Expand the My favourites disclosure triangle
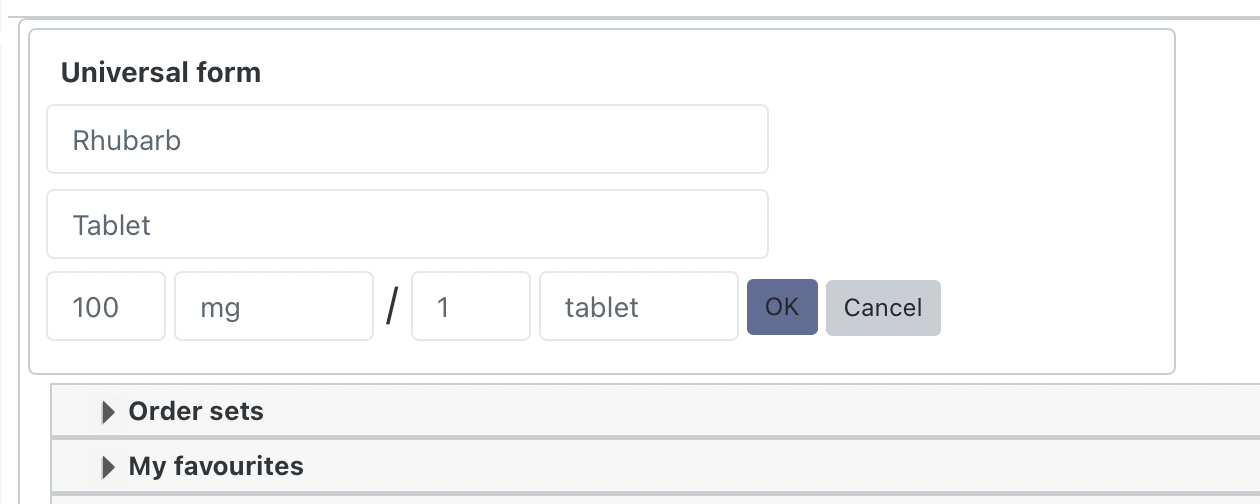The height and width of the screenshot is (504, 1260). tap(109, 467)
